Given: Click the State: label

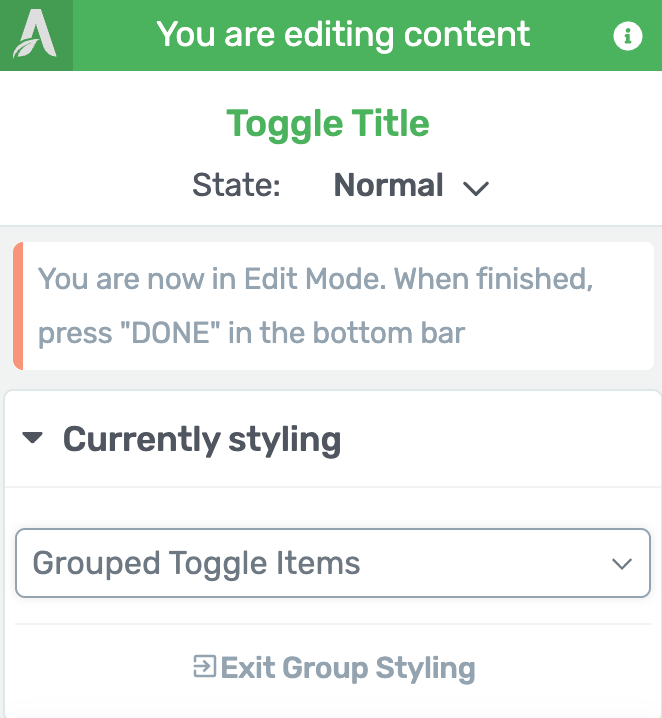Looking at the screenshot, I should [x=236, y=185].
